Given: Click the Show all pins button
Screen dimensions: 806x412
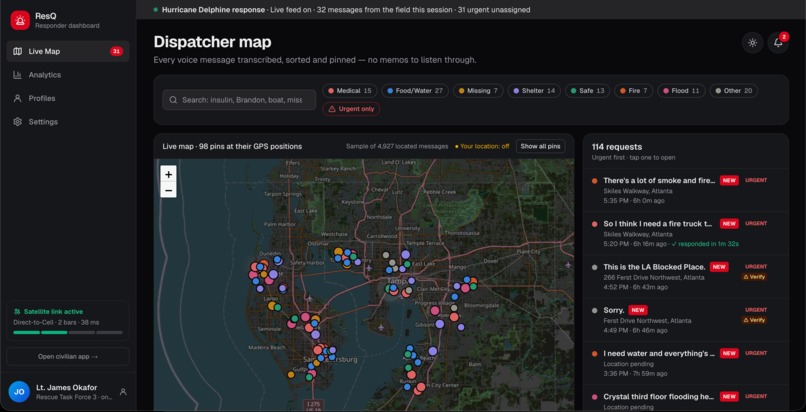Looking at the screenshot, I should [540, 146].
